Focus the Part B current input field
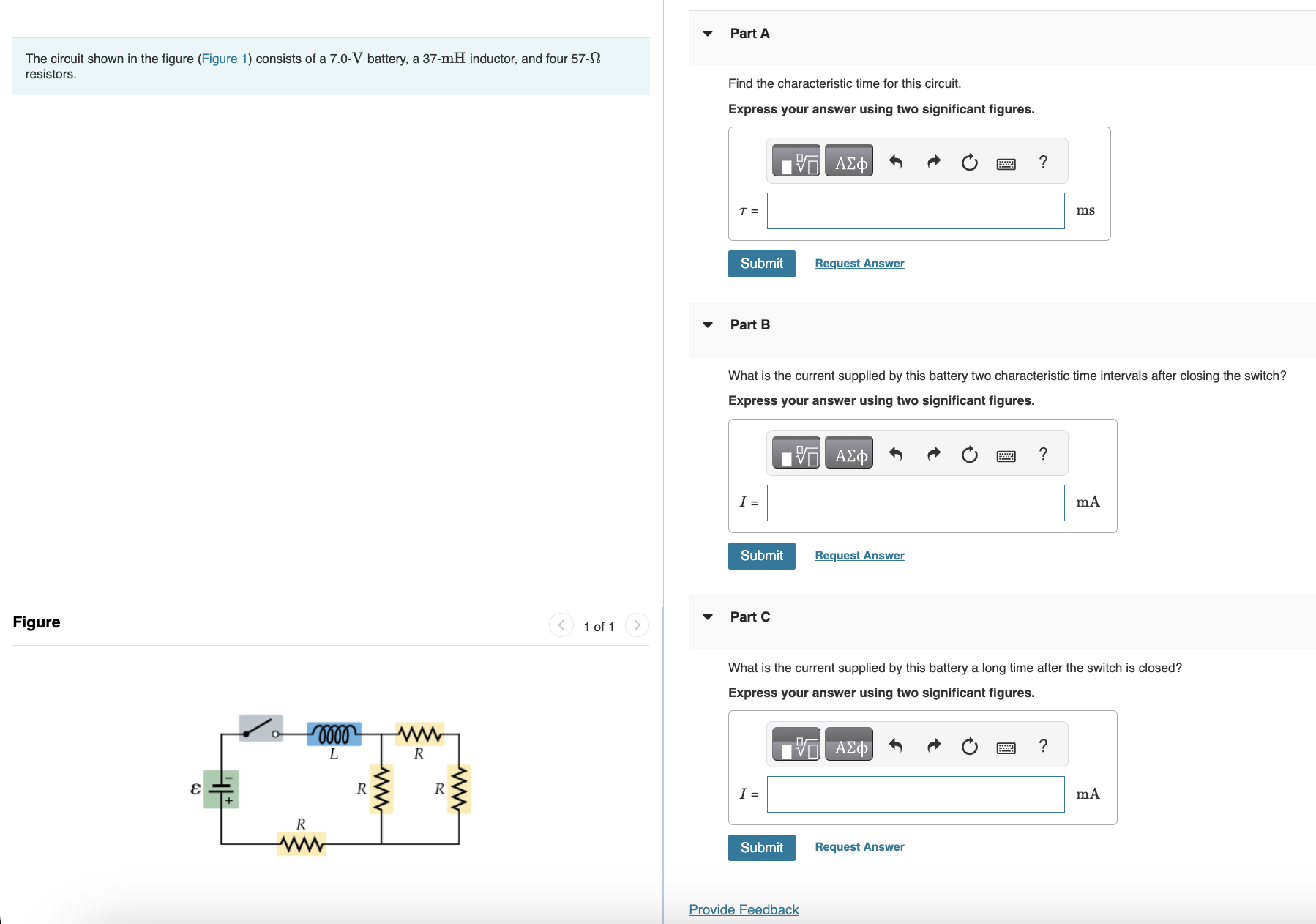This screenshot has height=924, width=1316. click(916, 503)
